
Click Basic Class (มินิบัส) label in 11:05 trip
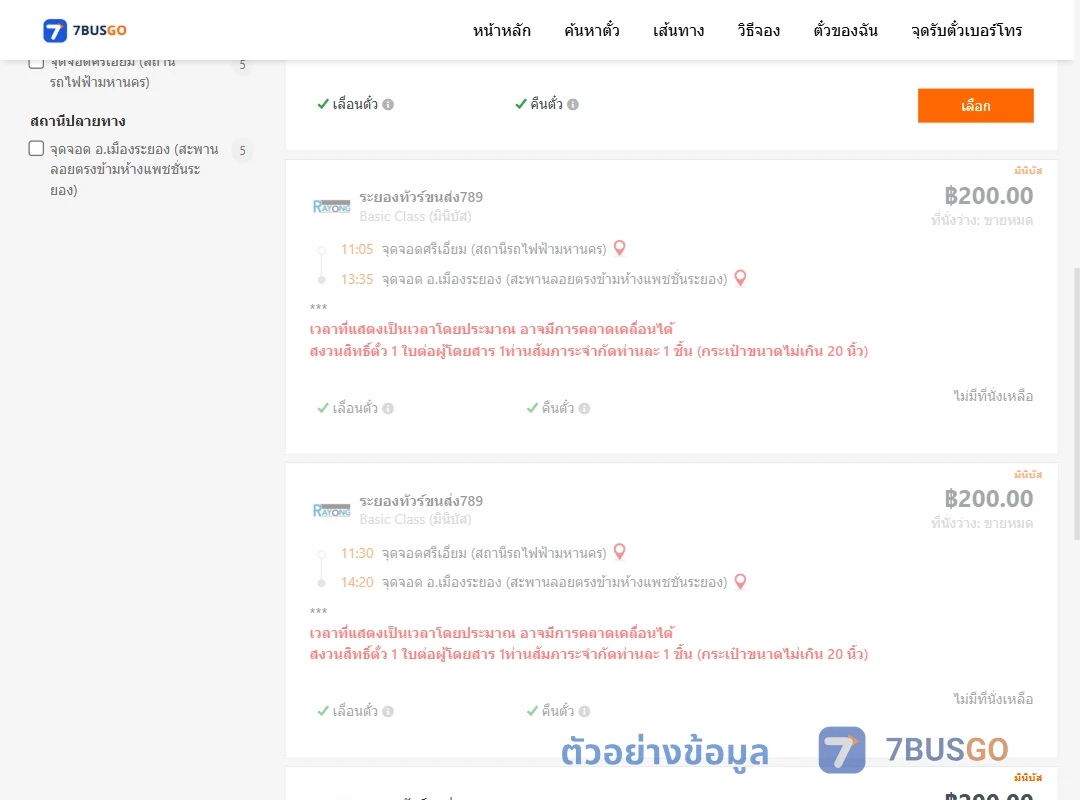pos(415,216)
